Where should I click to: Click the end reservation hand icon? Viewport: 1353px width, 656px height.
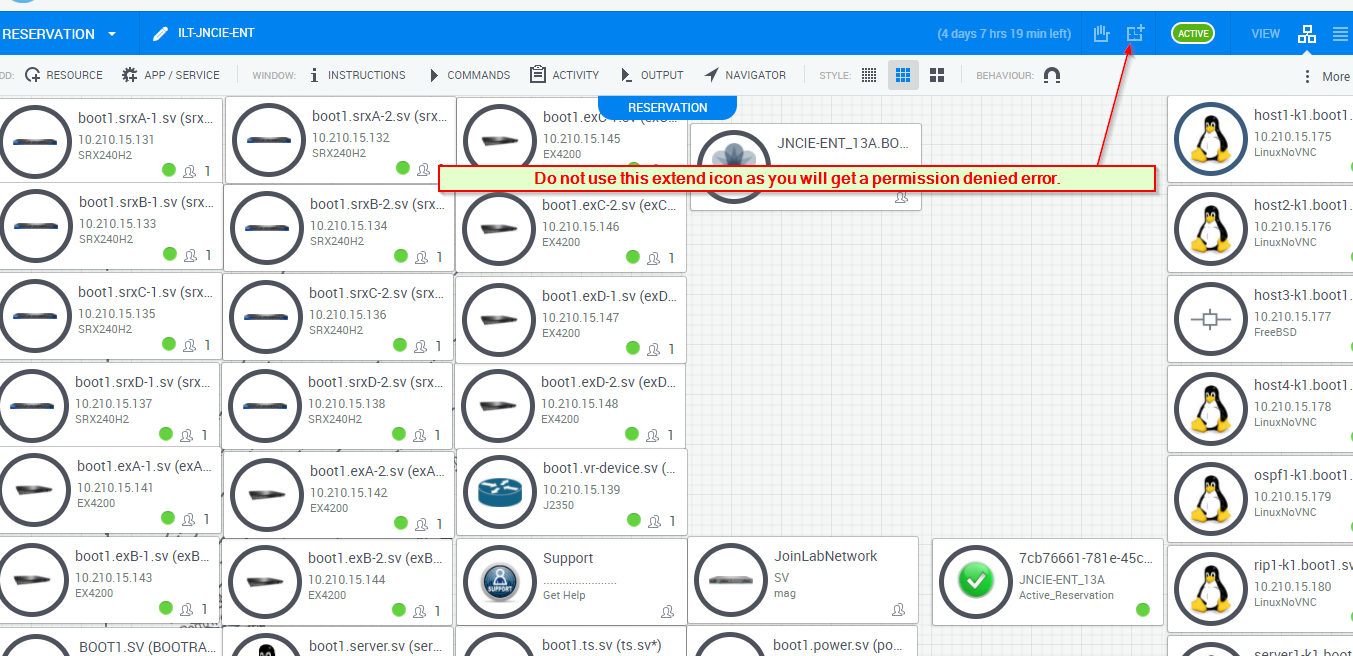click(1101, 34)
